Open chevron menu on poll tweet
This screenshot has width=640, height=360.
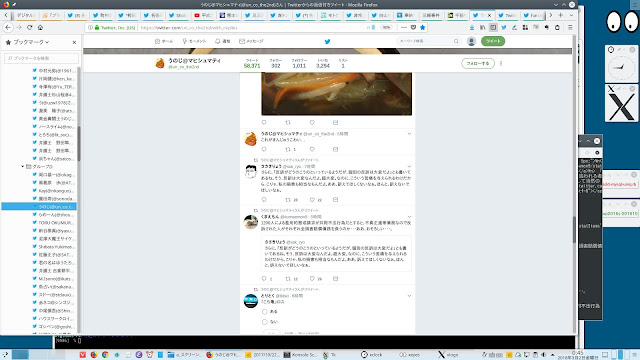(x=409, y=296)
